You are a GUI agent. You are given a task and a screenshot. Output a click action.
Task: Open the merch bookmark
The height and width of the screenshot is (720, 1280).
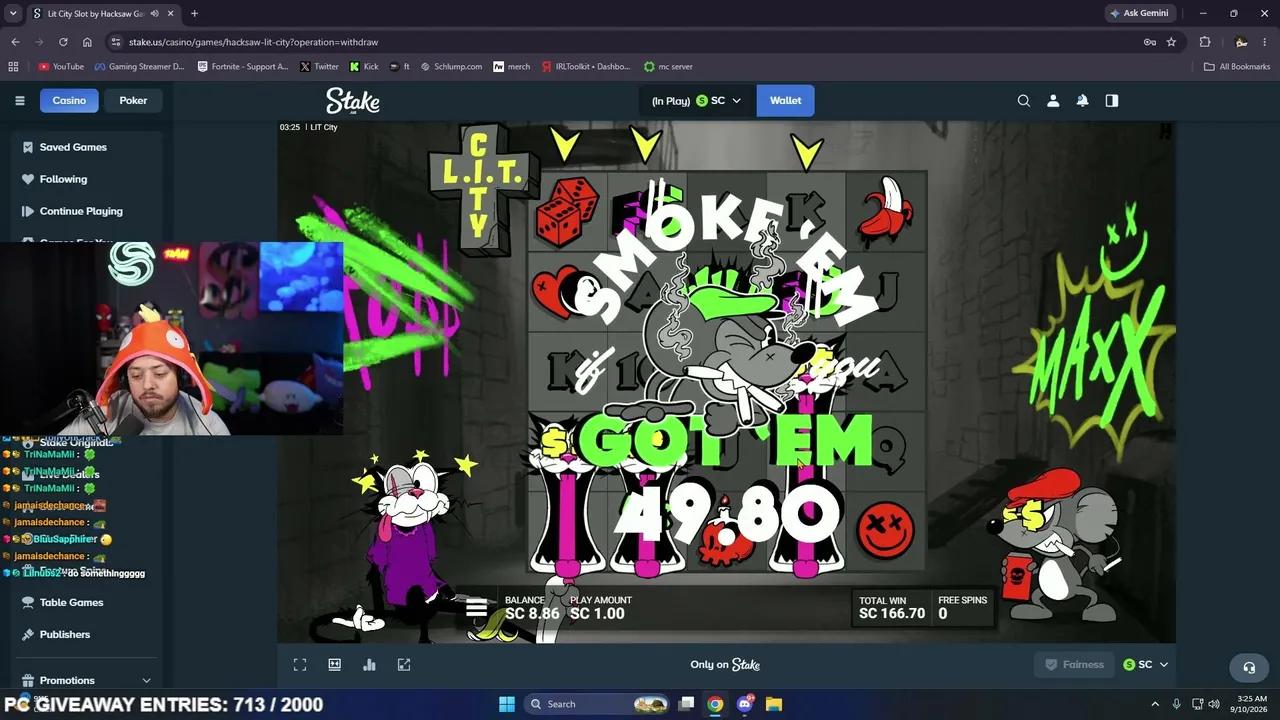(x=512, y=66)
